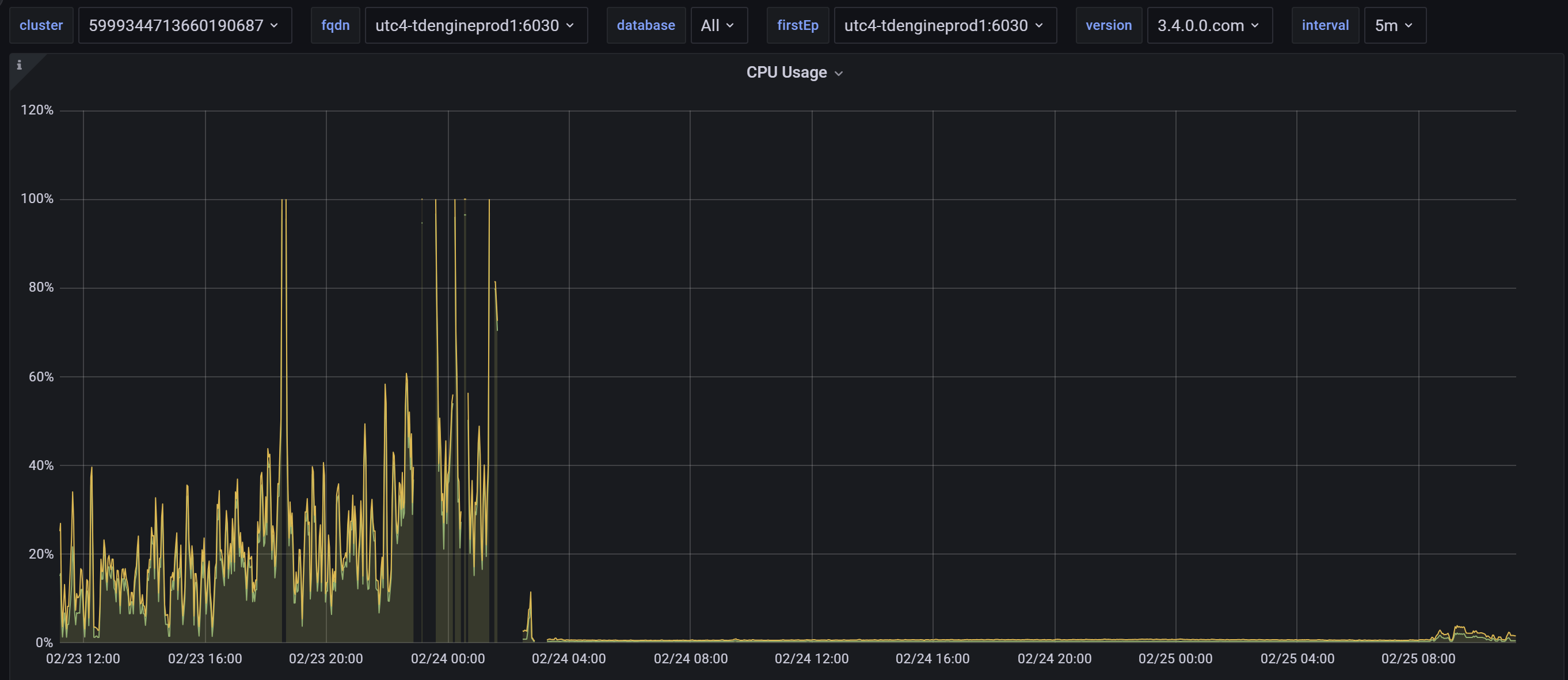This screenshot has height=680, width=1568.
Task: Click the database variable label
Action: pyautogui.click(x=645, y=25)
